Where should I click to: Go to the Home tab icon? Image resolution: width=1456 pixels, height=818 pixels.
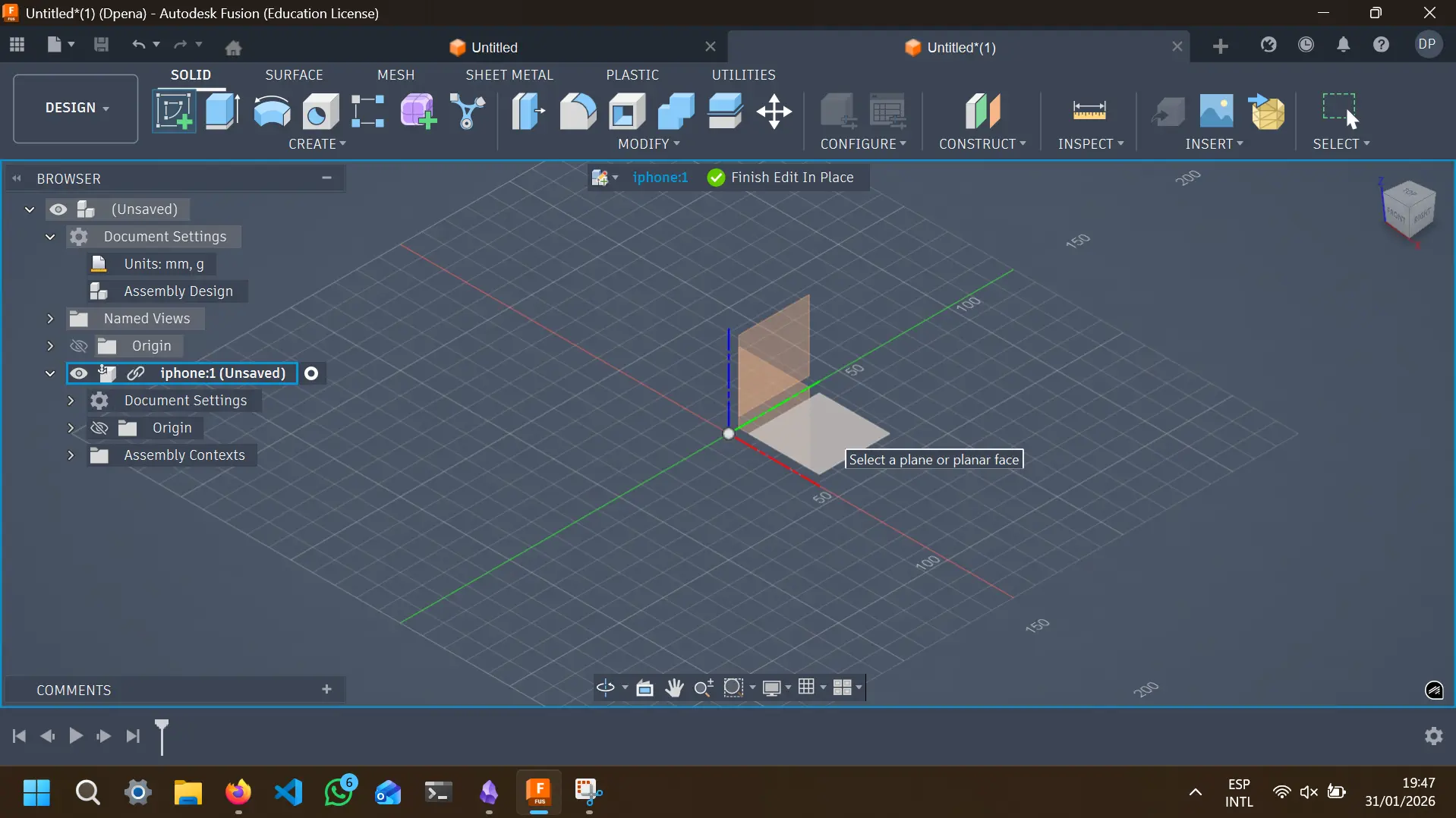[233, 47]
